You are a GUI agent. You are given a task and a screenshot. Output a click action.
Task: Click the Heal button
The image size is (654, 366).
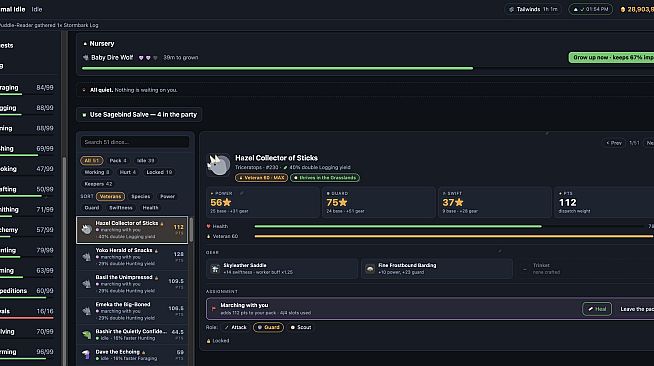(x=597, y=309)
